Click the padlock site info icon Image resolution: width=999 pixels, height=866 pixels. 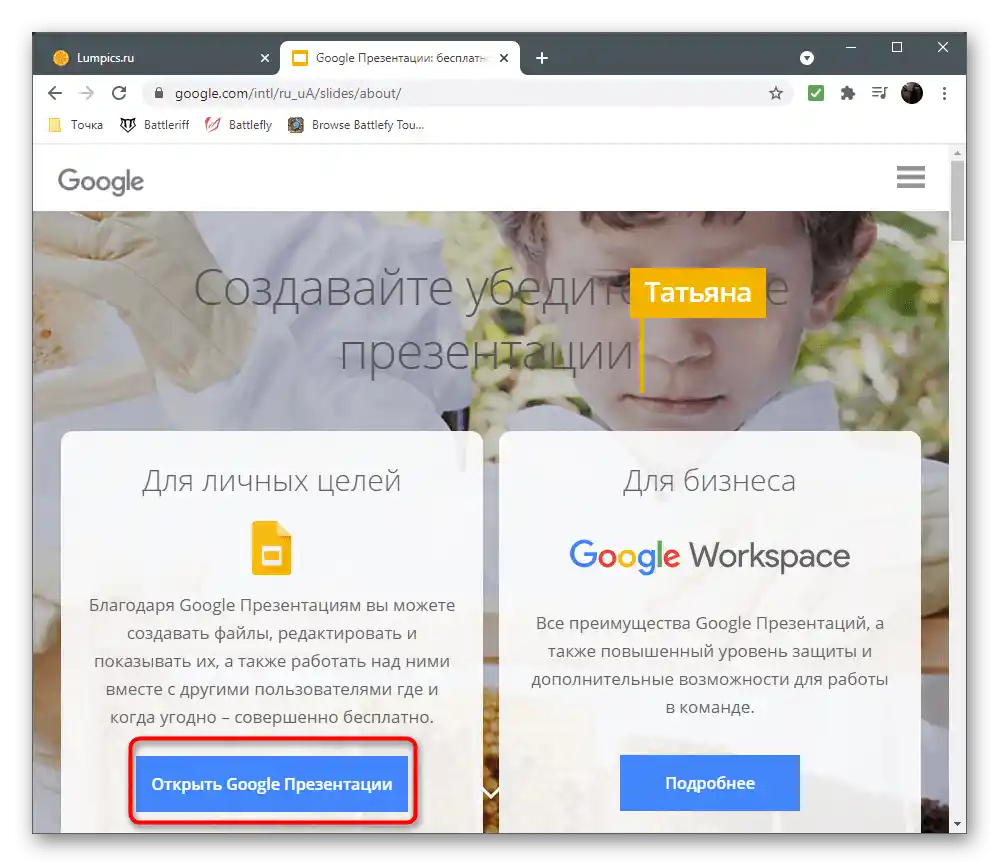click(159, 93)
